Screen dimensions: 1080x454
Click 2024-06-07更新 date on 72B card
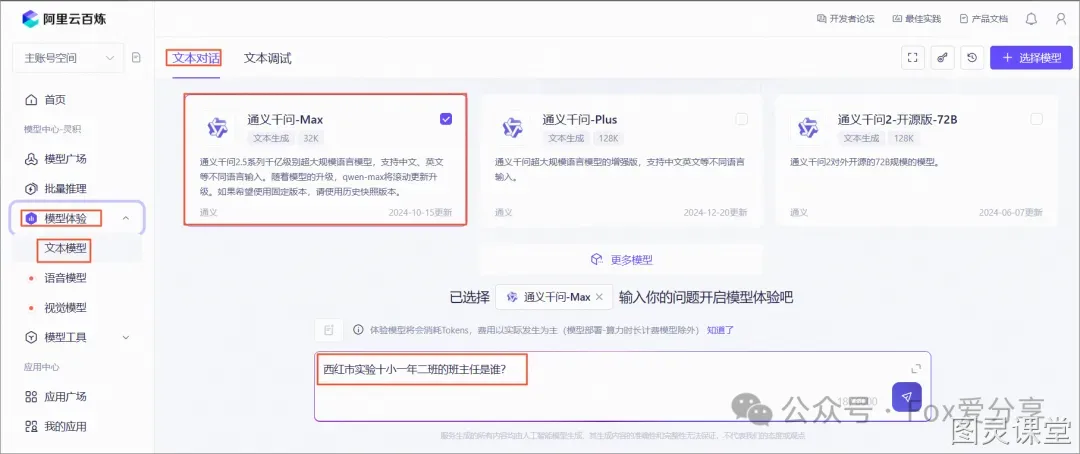[x=1010, y=212]
